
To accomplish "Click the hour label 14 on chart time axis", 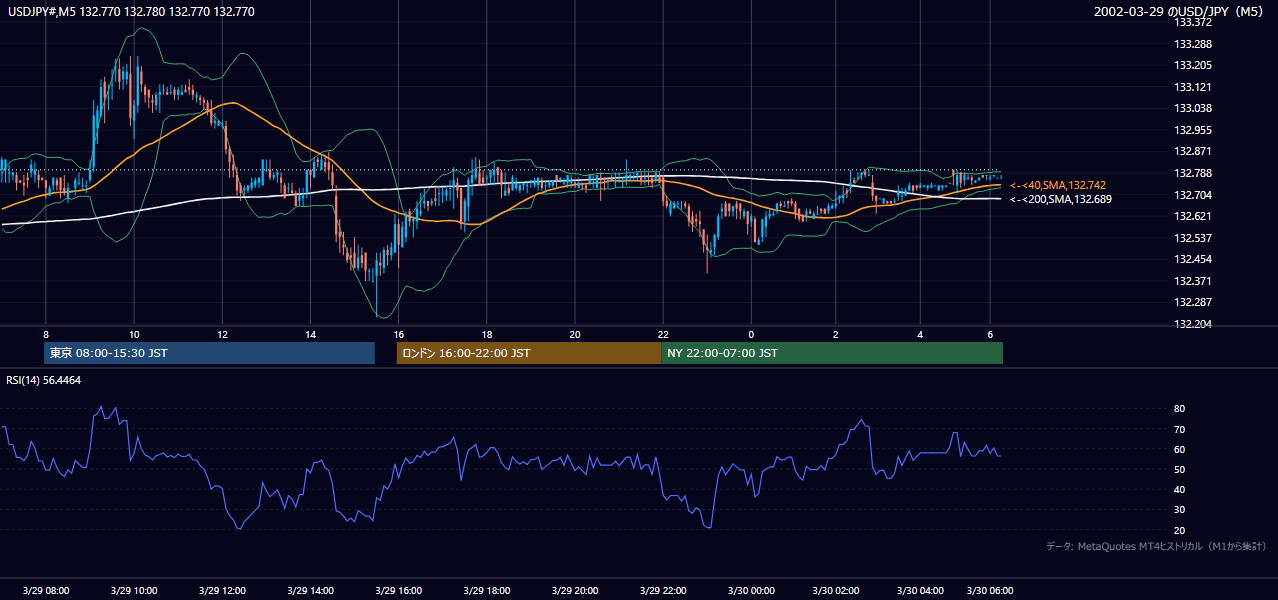I will 310,335.
